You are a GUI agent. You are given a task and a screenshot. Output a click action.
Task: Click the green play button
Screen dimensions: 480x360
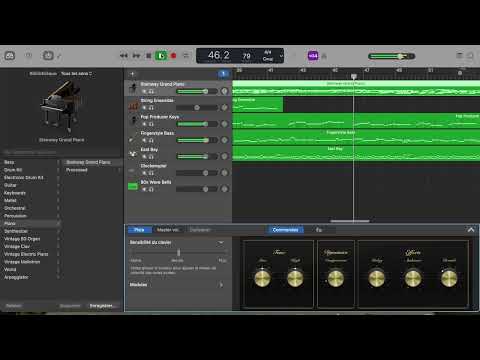tap(161, 56)
